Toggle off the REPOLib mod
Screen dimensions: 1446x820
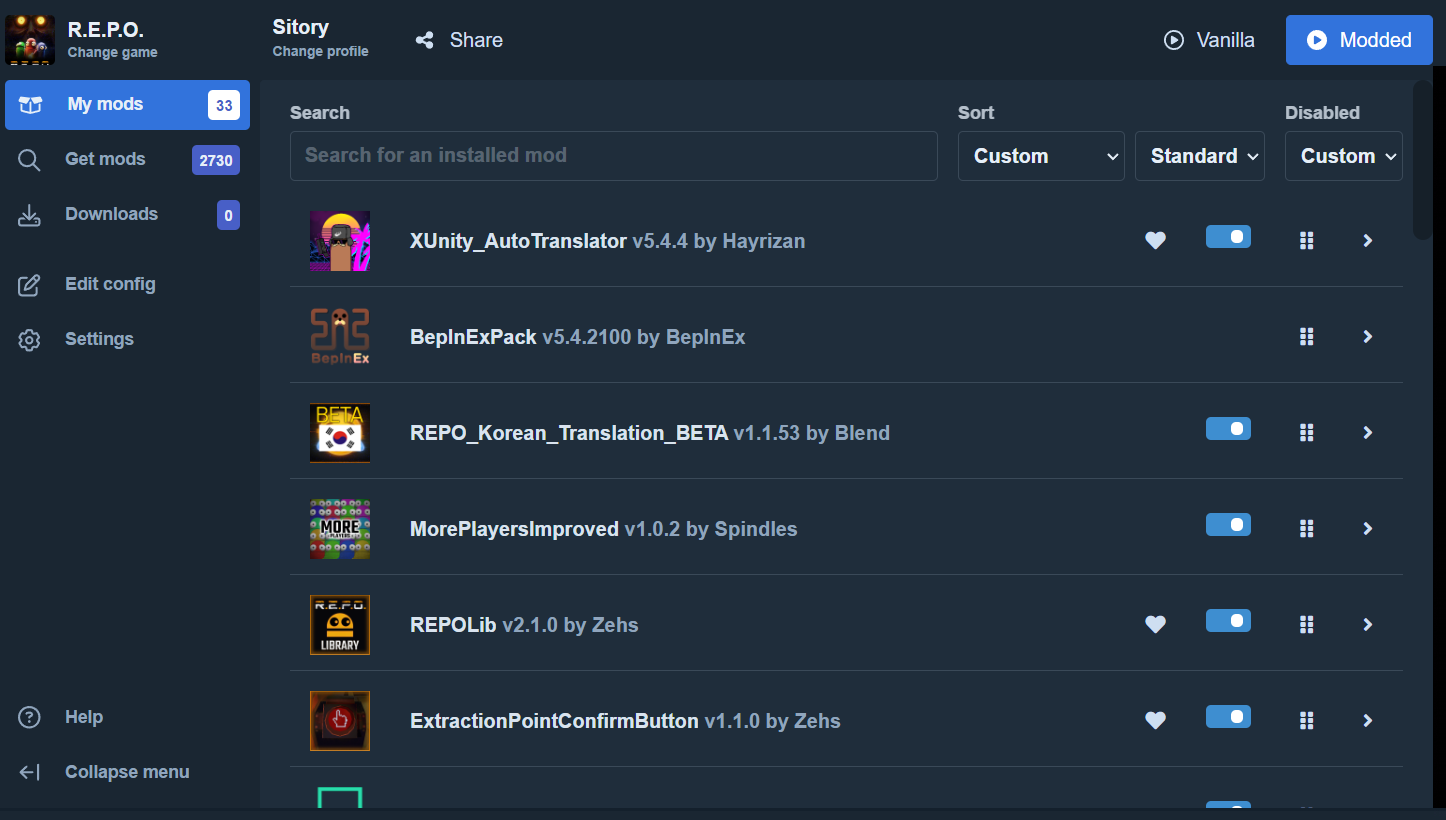coord(1228,620)
